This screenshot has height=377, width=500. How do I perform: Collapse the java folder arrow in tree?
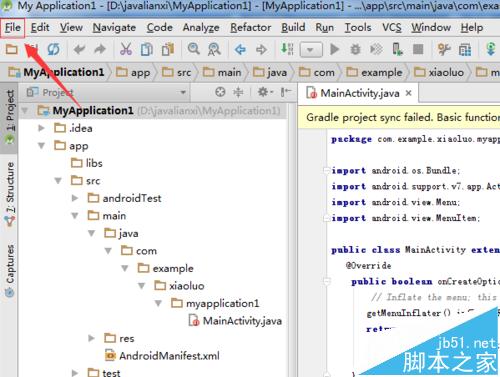click(x=91, y=233)
